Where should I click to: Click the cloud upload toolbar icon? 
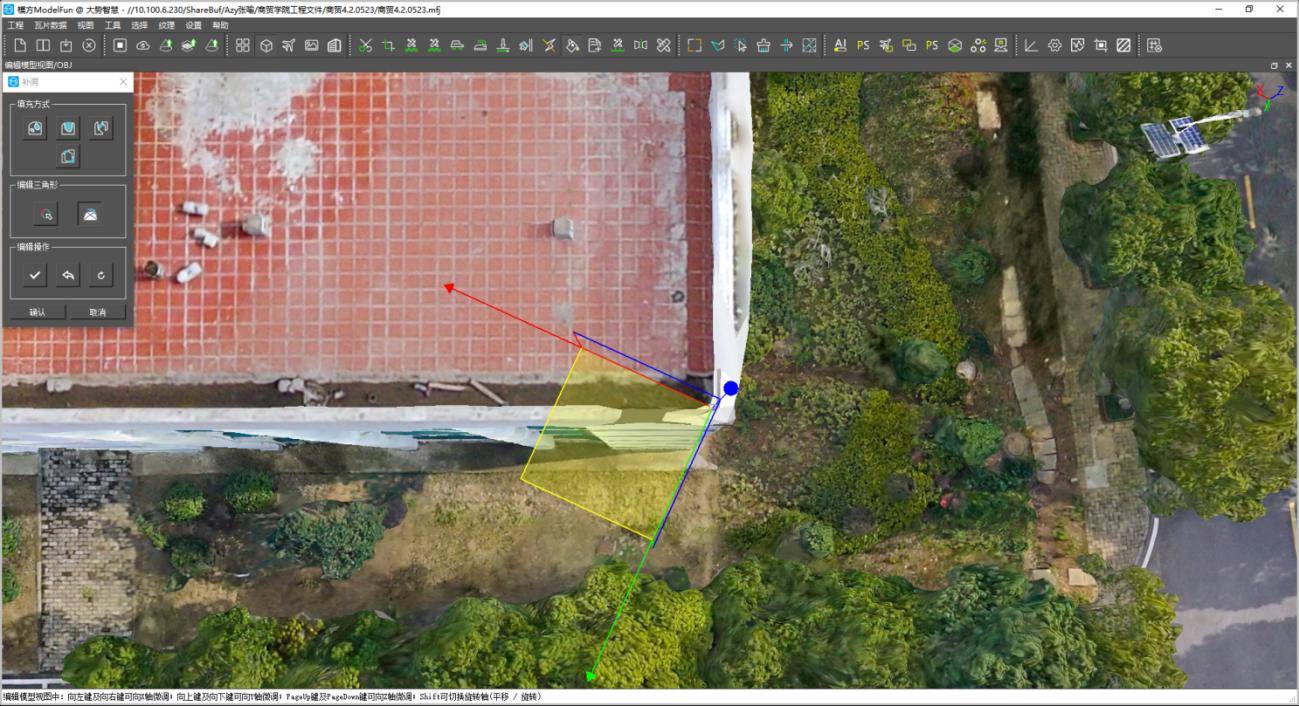[143, 45]
